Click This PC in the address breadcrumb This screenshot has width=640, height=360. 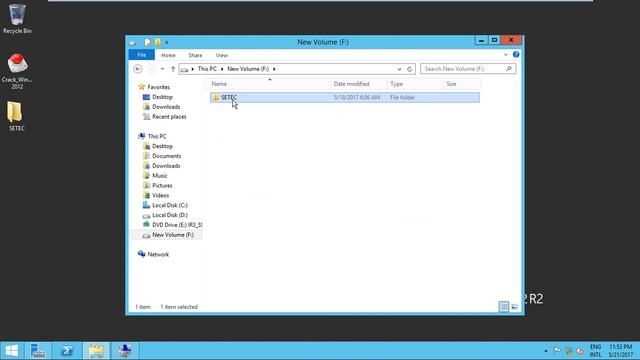(207, 69)
